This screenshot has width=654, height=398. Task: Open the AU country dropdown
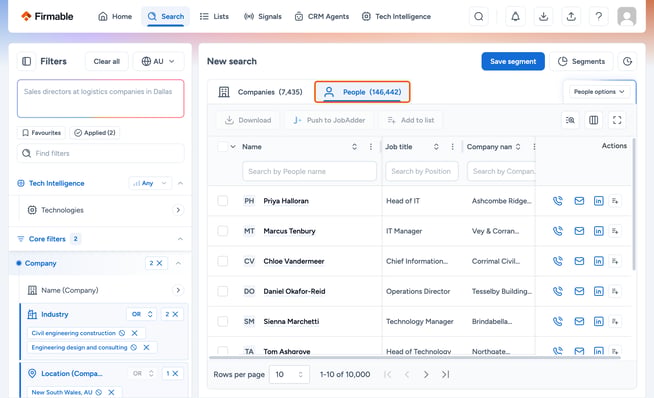coord(158,61)
